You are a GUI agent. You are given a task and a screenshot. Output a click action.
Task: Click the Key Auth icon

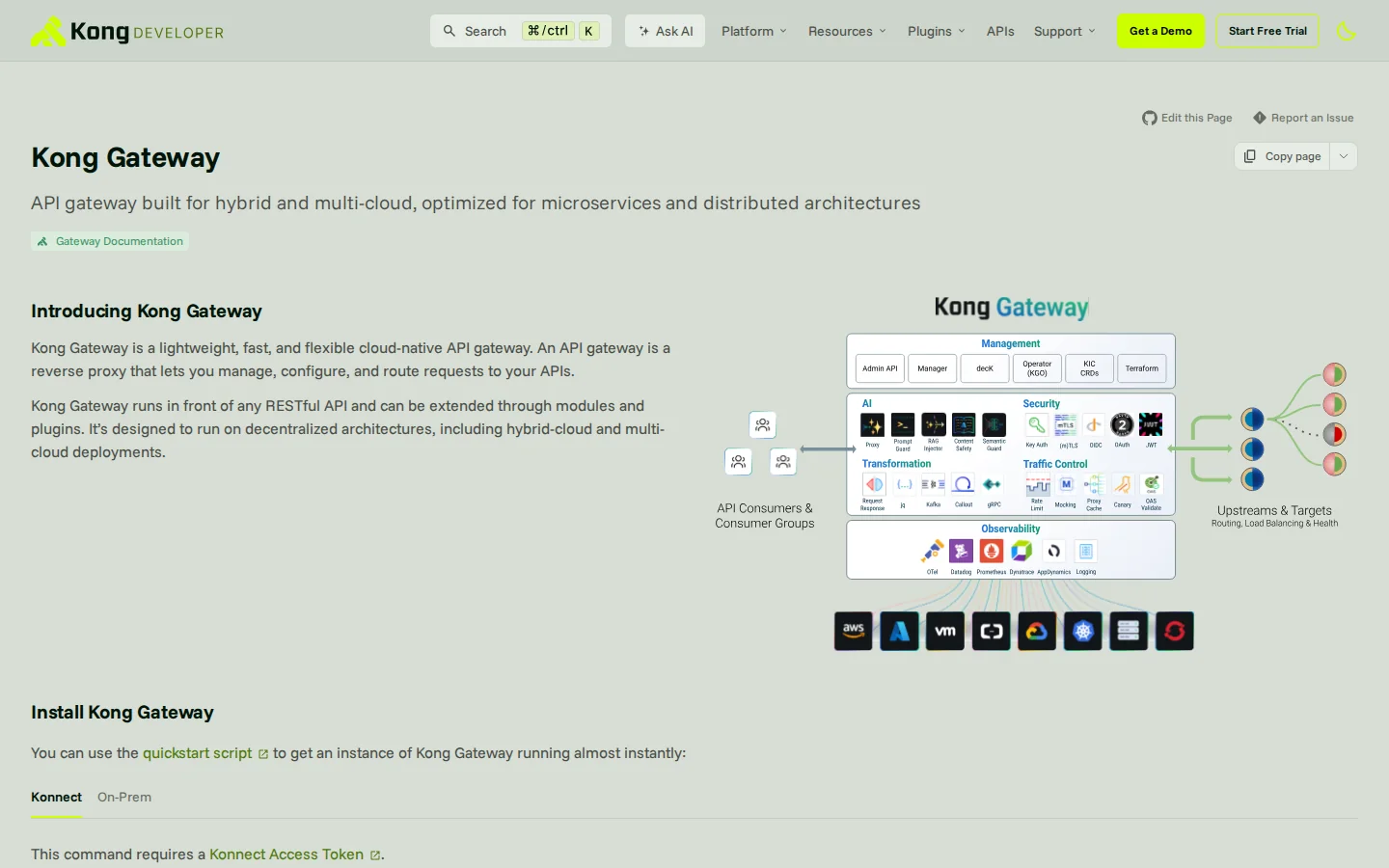pos(1037,425)
